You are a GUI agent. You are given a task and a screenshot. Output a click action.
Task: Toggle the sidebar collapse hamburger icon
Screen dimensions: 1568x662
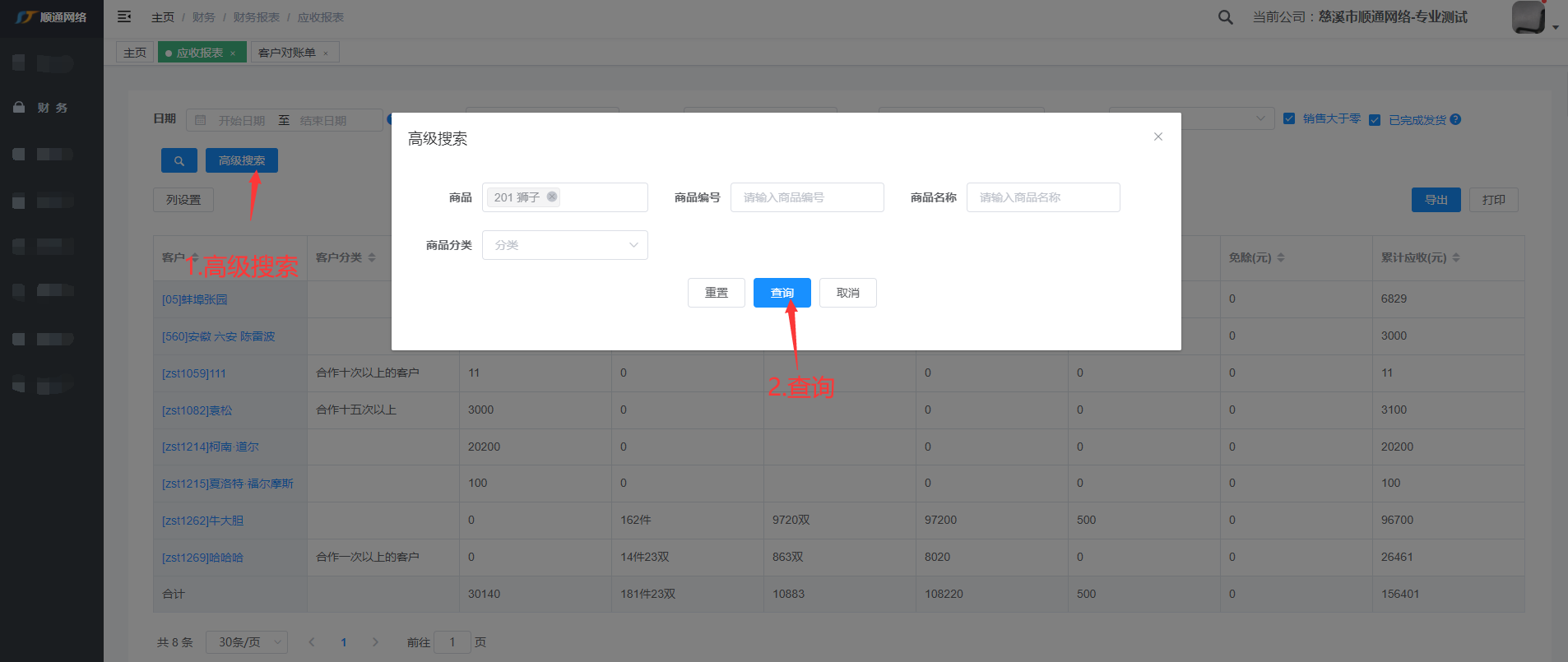[124, 16]
